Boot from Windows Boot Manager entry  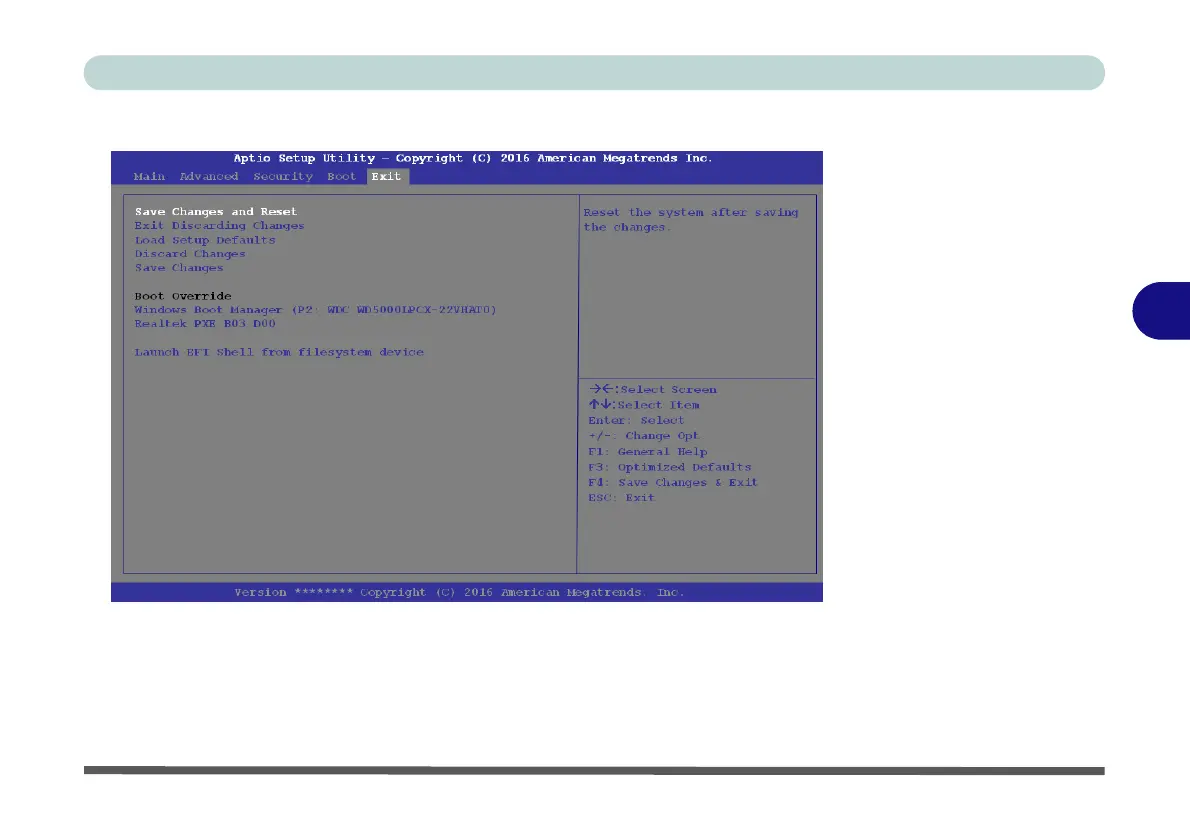(x=316, y=310)
